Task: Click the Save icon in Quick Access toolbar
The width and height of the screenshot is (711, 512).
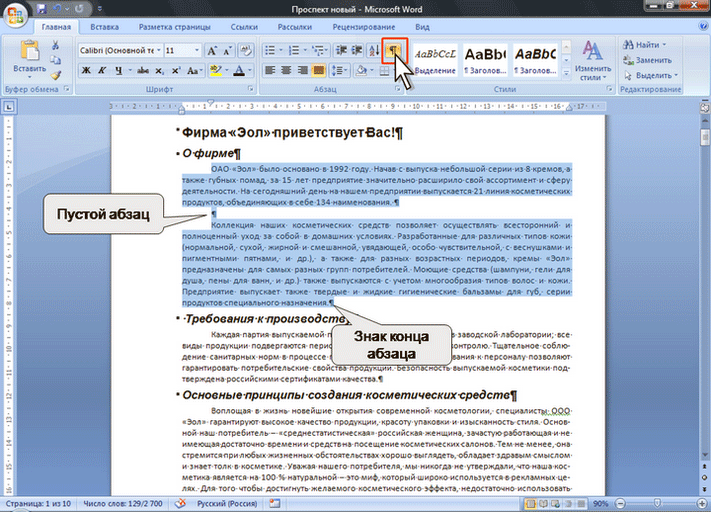Action: [42, 9]
